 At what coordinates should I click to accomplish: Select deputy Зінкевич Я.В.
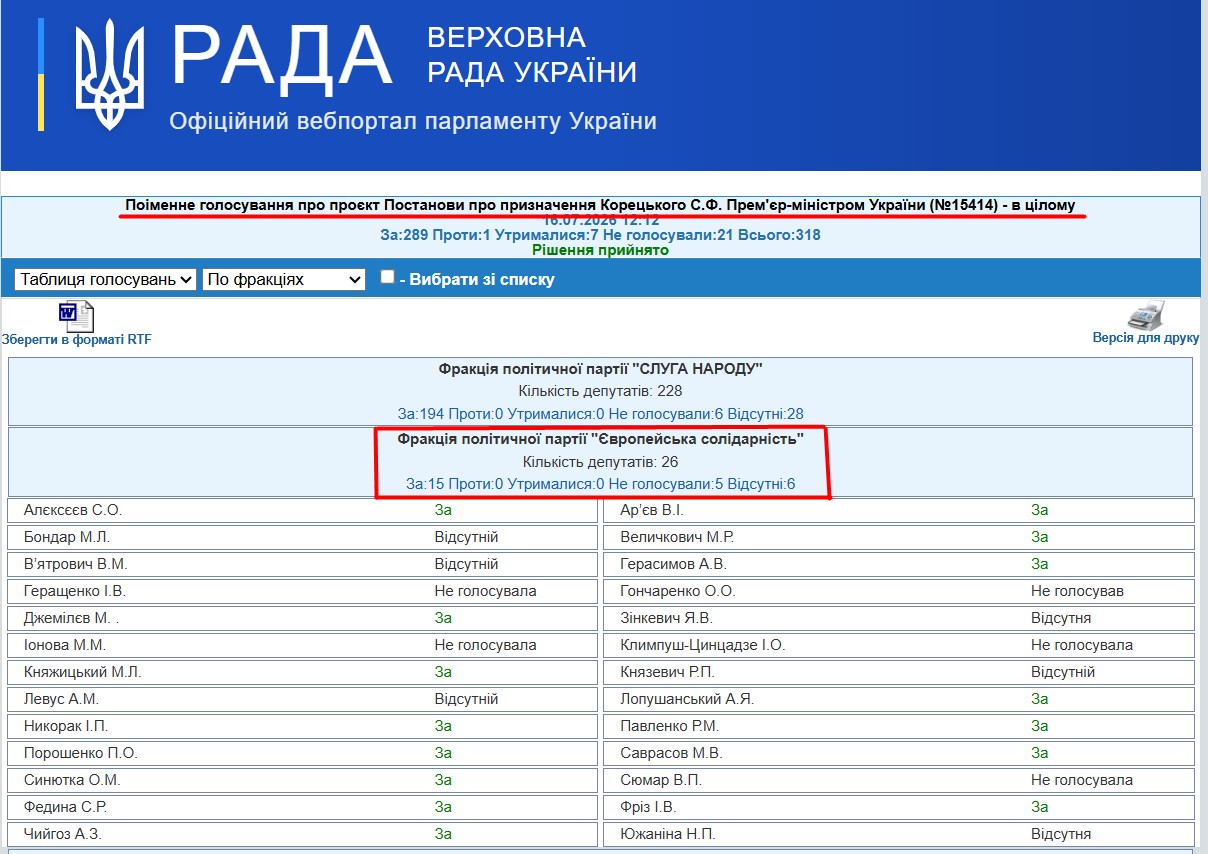(x=666, y=618)
